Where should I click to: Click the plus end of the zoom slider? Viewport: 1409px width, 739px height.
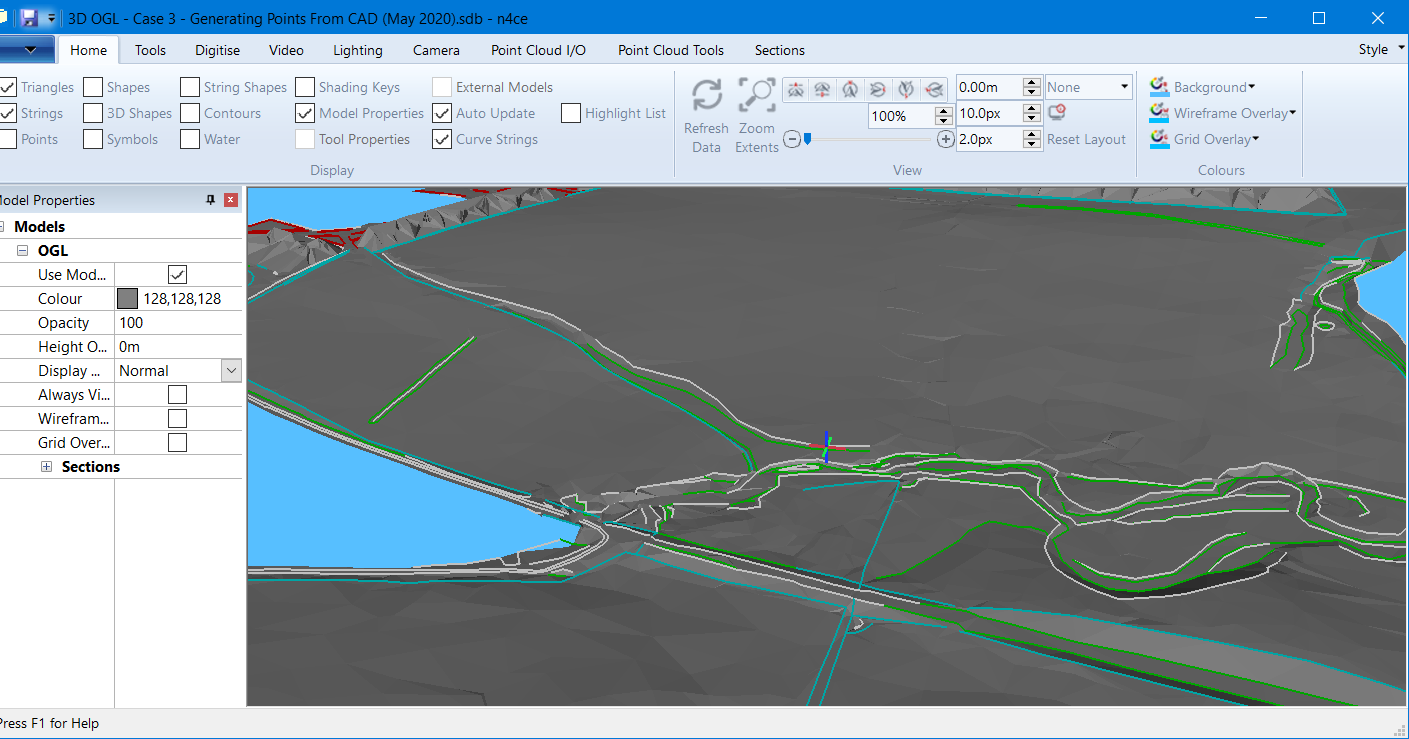[x=944, y=139]
